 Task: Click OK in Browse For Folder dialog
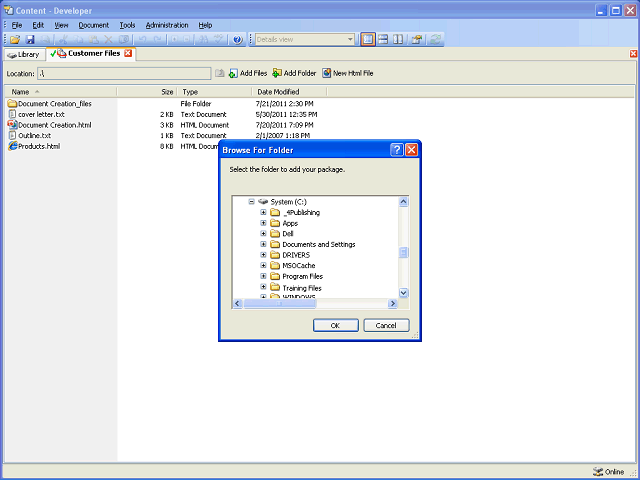click(x=336, y=325)
